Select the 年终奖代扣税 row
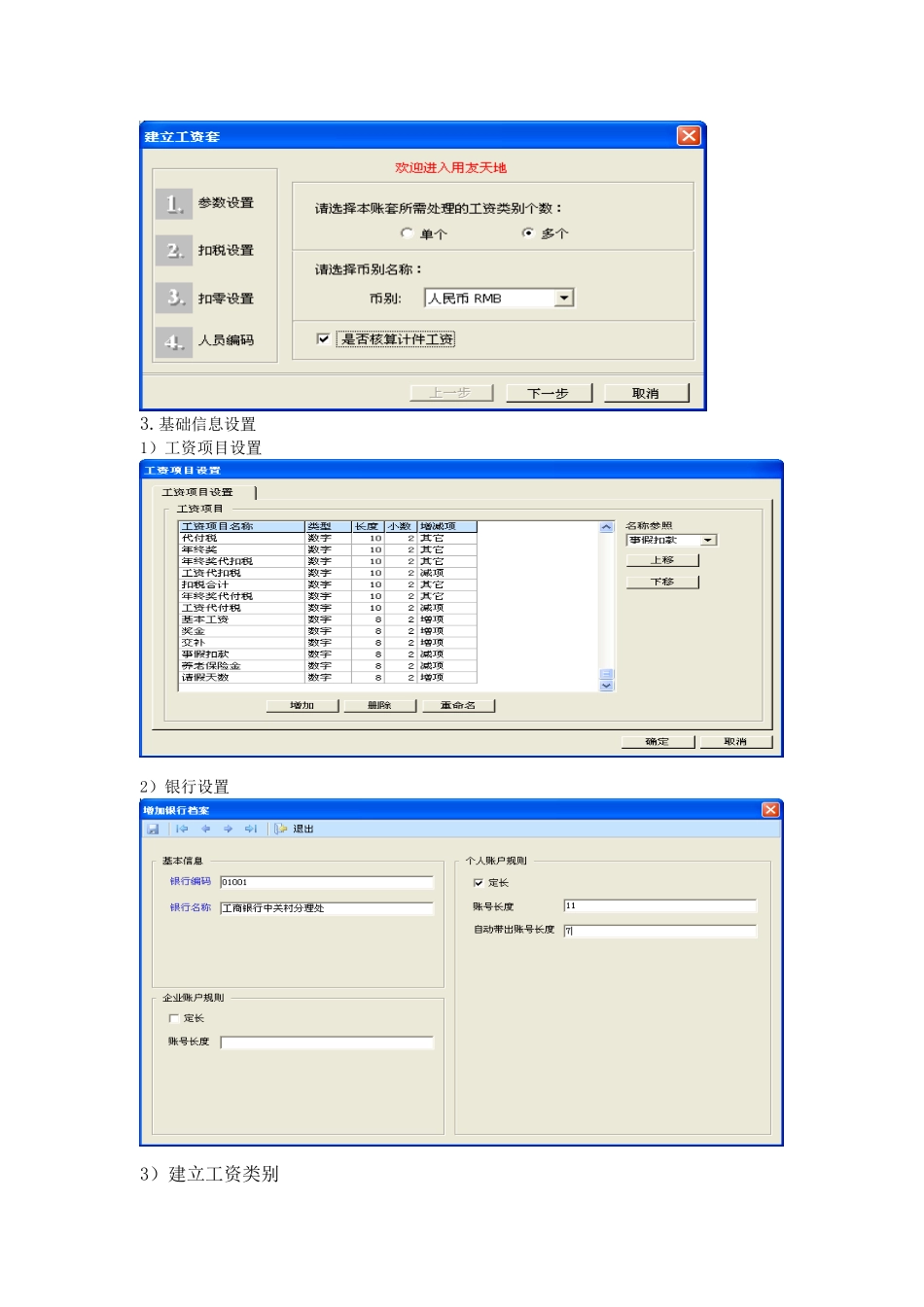 tap(328, 561)
